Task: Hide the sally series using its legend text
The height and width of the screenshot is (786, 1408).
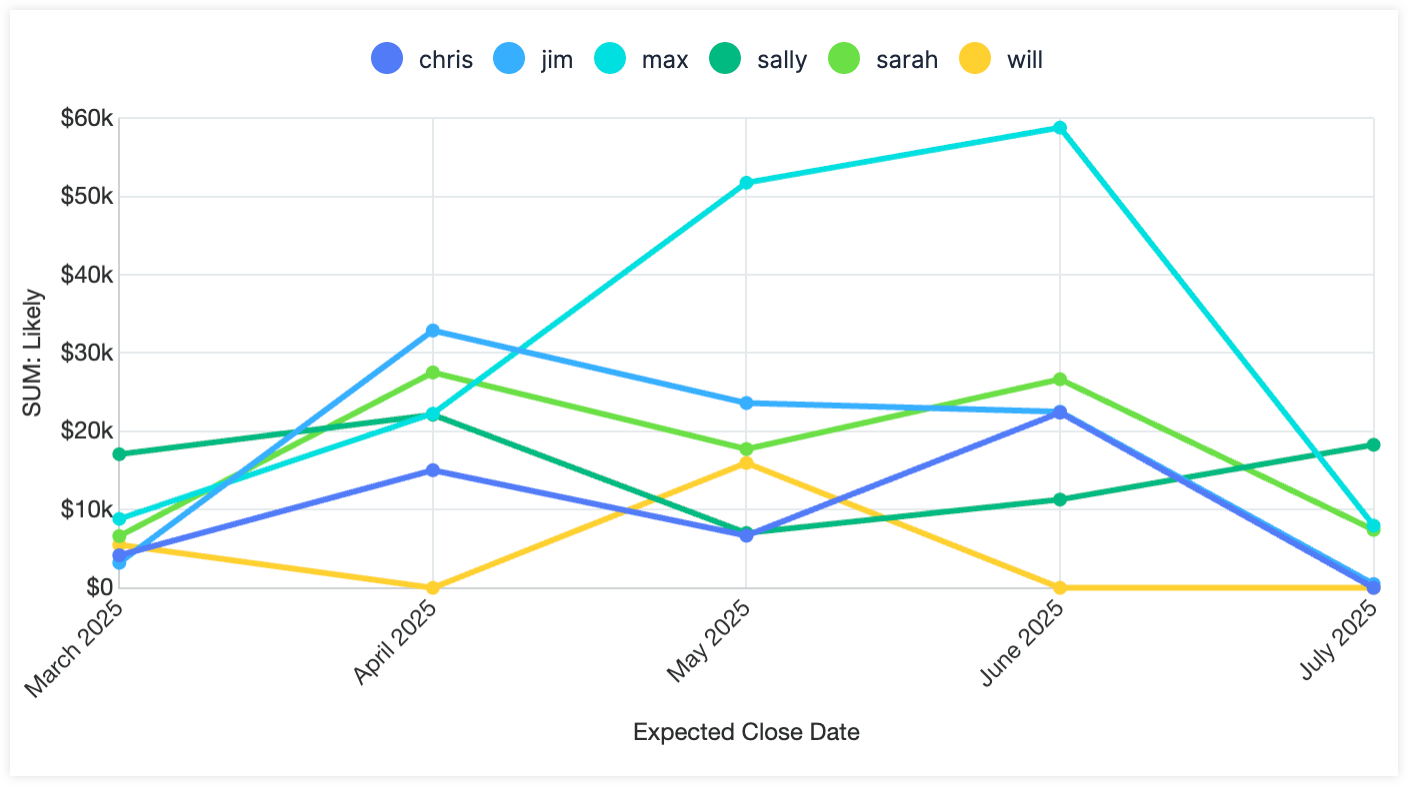Action: (x=782, y=59)
